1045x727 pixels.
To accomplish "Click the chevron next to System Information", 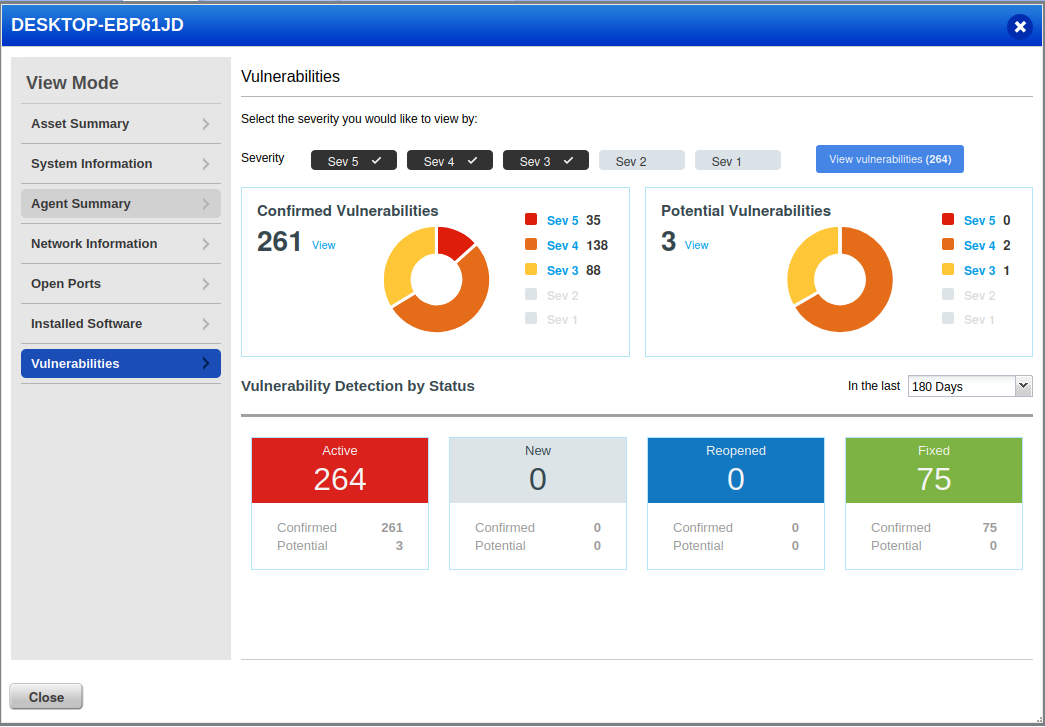I will pos(206,164).
